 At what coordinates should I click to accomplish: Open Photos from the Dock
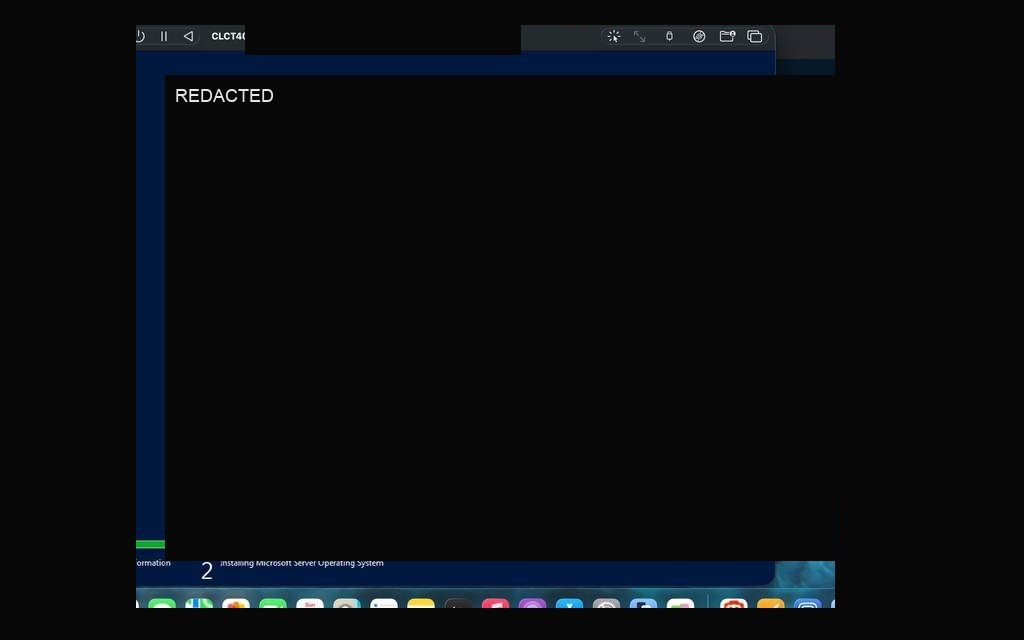[236, 603]
